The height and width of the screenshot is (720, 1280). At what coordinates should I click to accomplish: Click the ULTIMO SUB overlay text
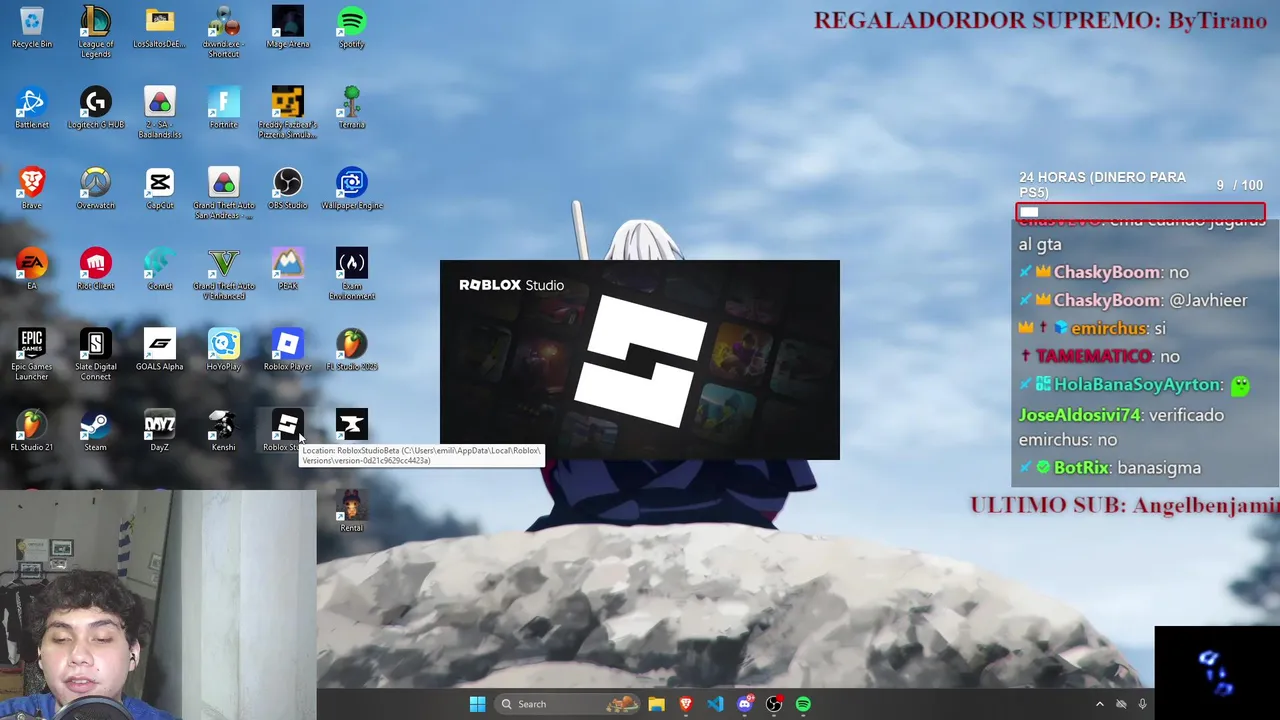(1125, 505)
